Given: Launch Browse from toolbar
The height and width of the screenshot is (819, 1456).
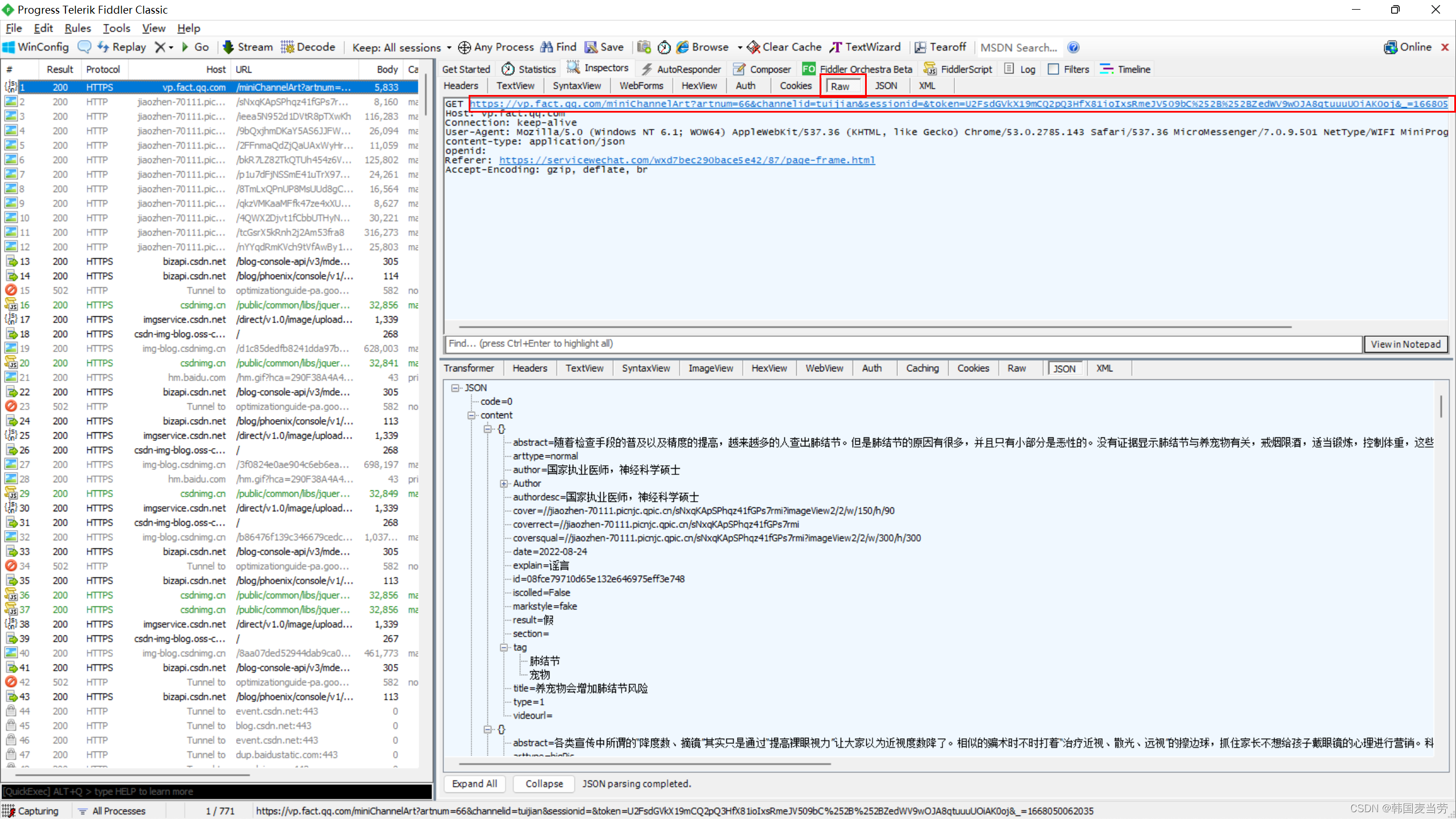Looking at the screenshot, I should click(x=702, y=47).
